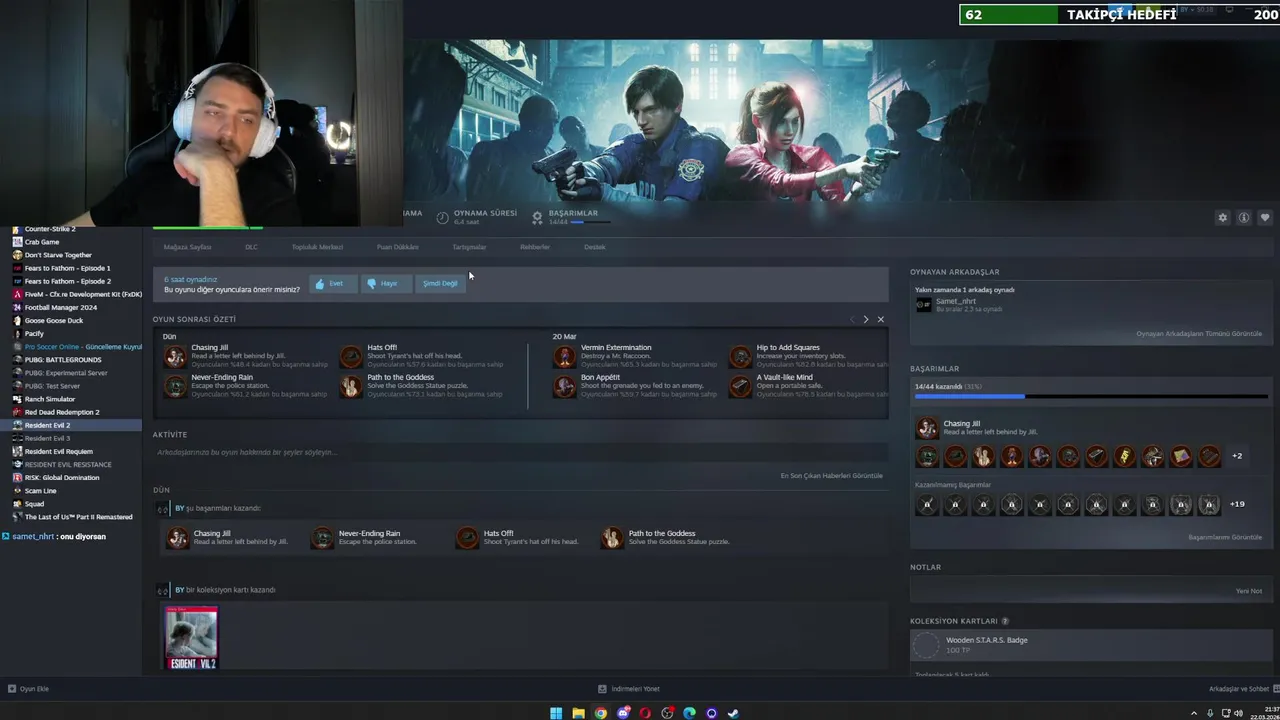
Task: Open Discord from taskbar
Action: 623,713
